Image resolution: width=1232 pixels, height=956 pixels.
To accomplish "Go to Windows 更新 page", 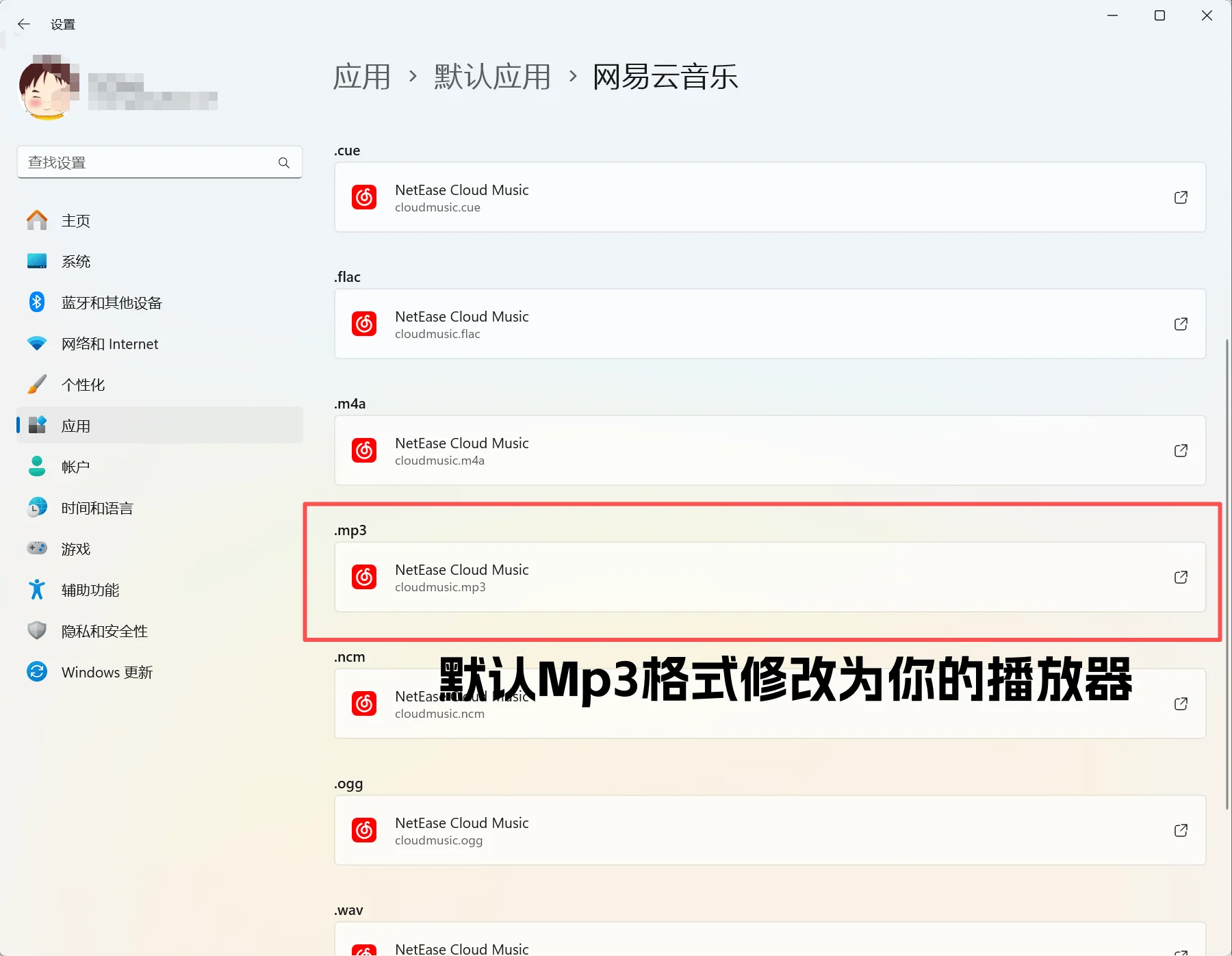I will 159,672.
